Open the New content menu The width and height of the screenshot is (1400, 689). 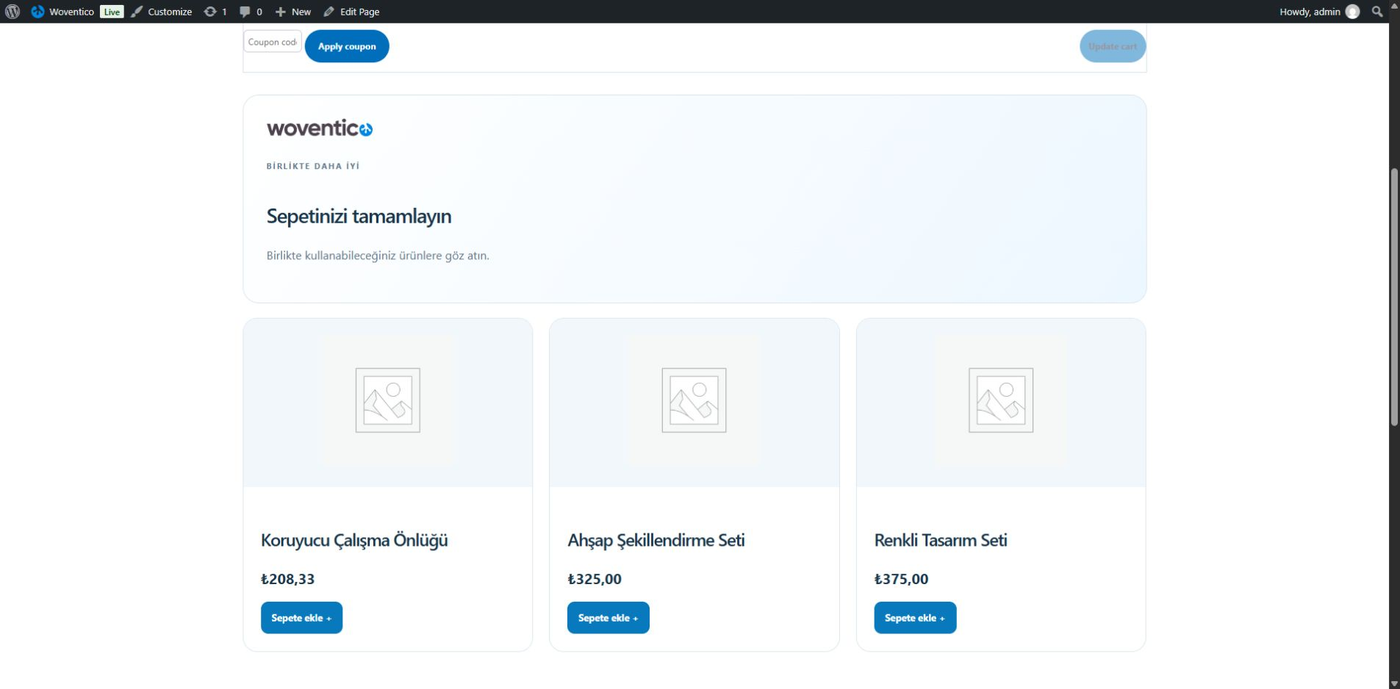click(293, 12)
